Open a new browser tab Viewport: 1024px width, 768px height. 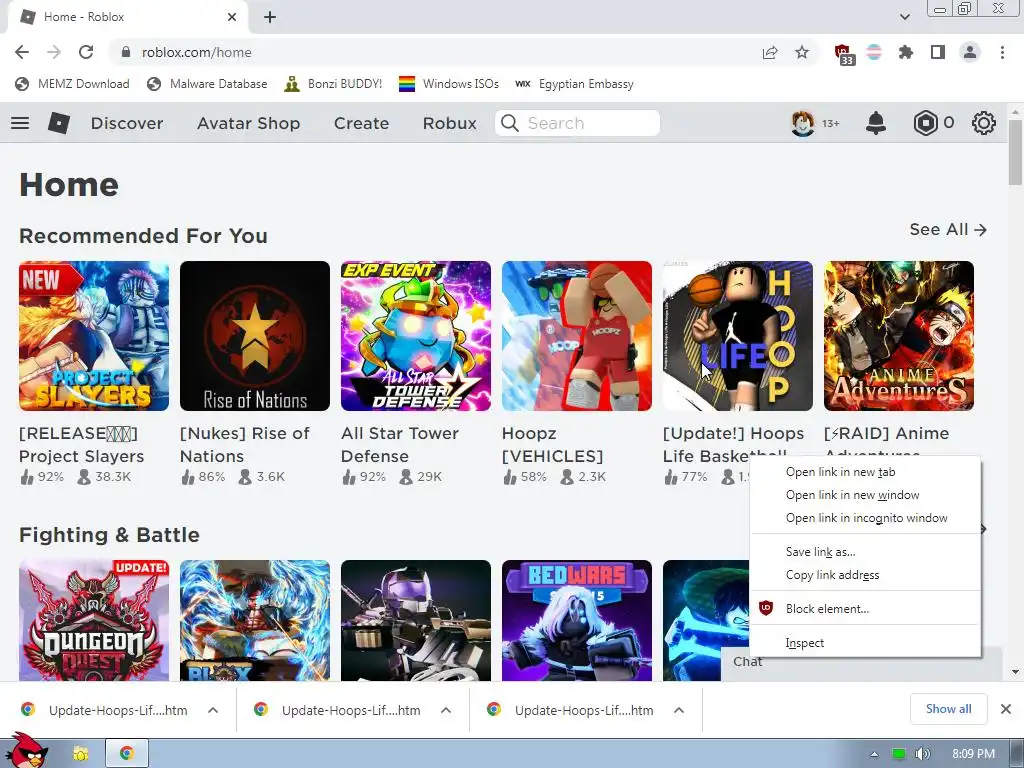[270, 17]
